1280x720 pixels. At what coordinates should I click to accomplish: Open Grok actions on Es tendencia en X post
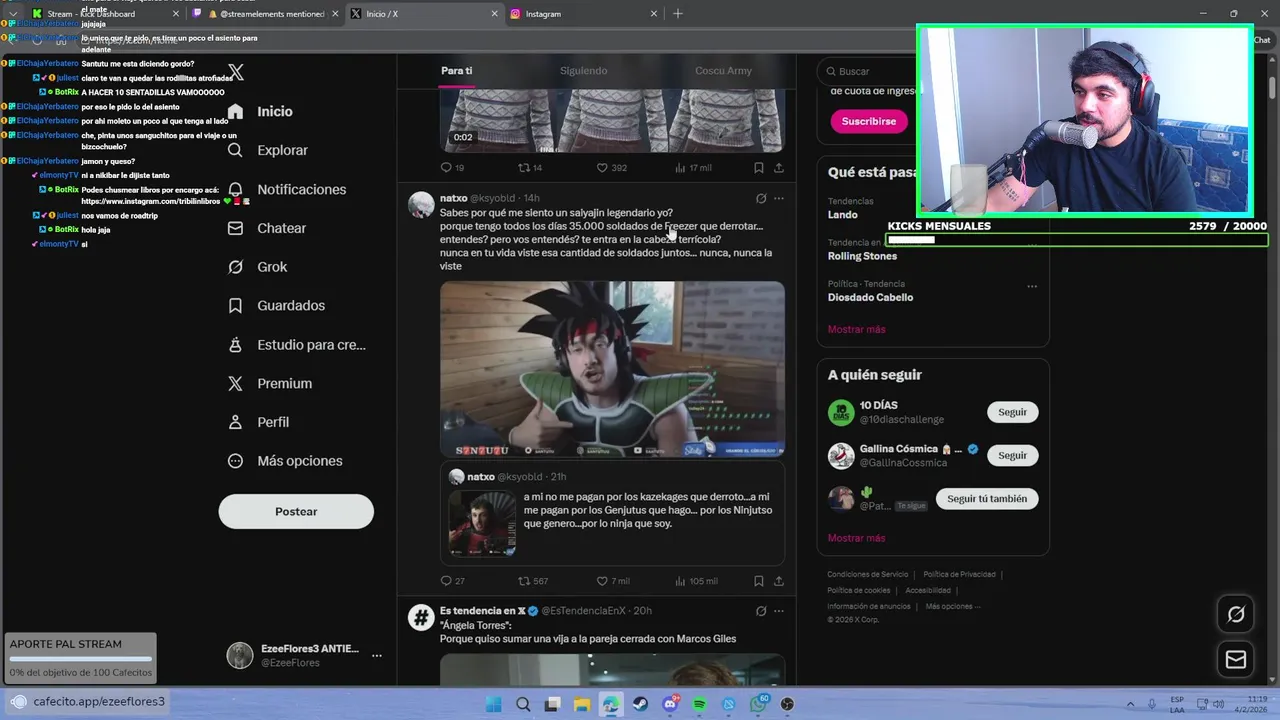(x=761, y=611)
